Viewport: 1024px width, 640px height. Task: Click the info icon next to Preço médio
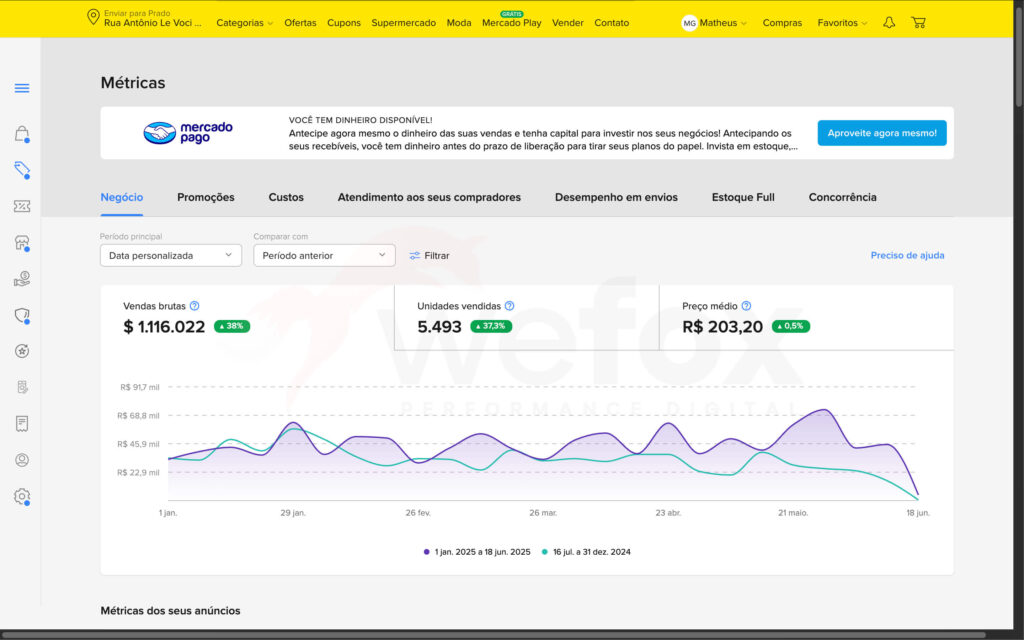(746, 306)
